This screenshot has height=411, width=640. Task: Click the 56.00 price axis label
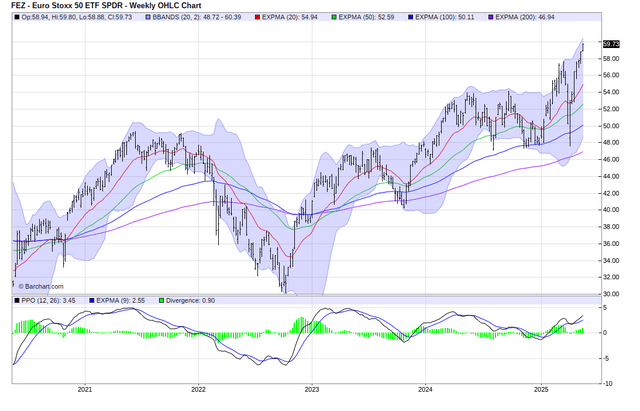point(611,75)
